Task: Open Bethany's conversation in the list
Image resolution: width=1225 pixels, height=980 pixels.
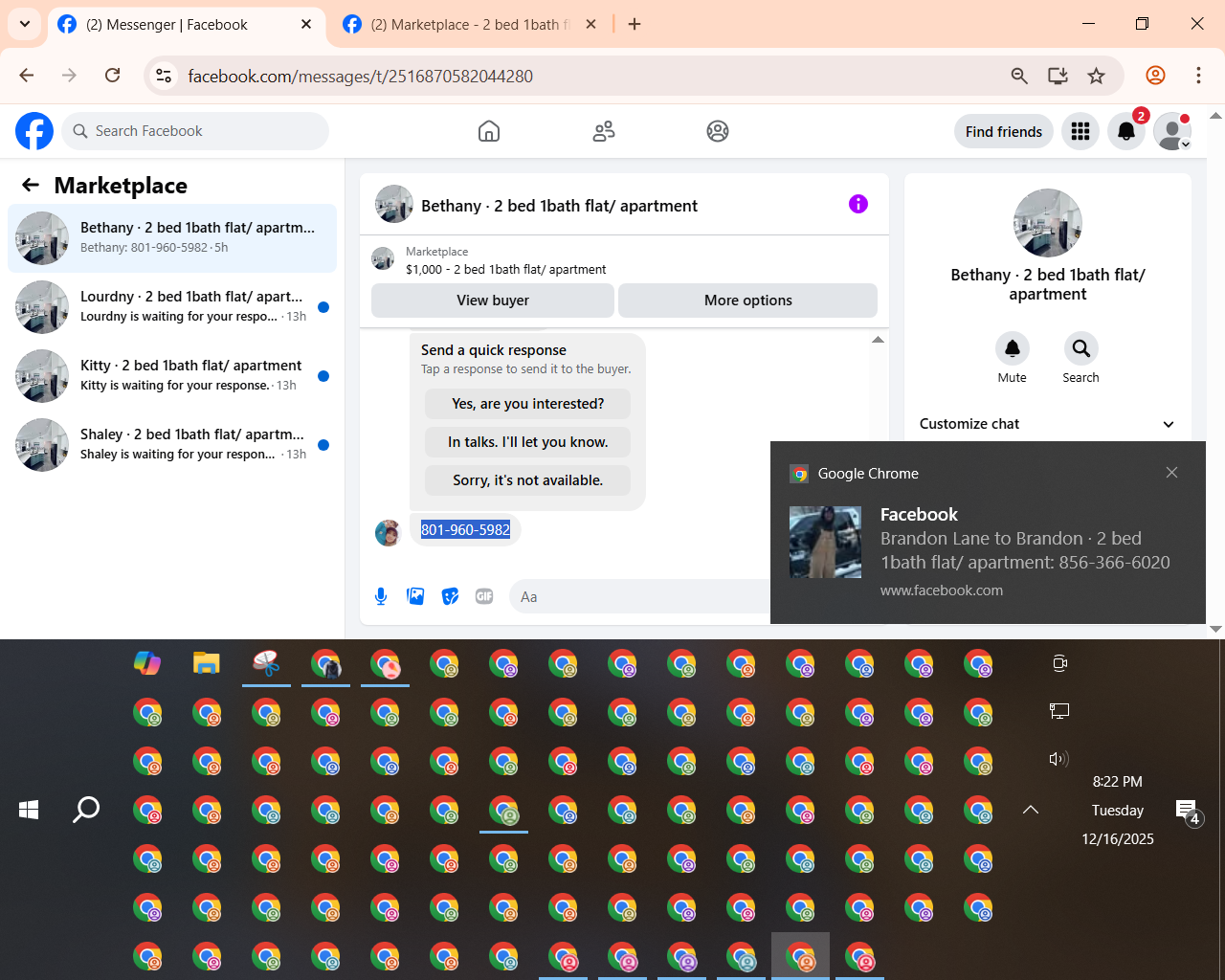Action: pyautogui.click(x=172, y=238)
